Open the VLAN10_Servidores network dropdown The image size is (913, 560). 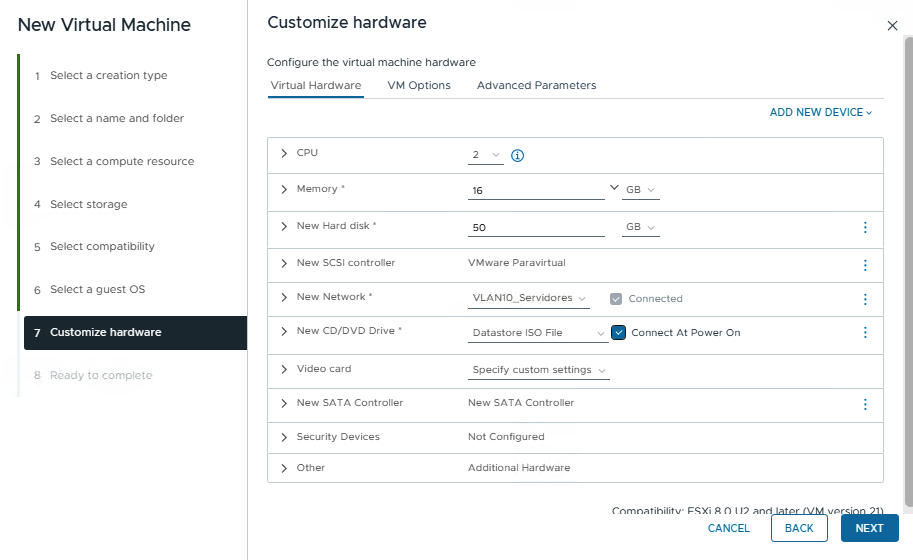(530, 299)
